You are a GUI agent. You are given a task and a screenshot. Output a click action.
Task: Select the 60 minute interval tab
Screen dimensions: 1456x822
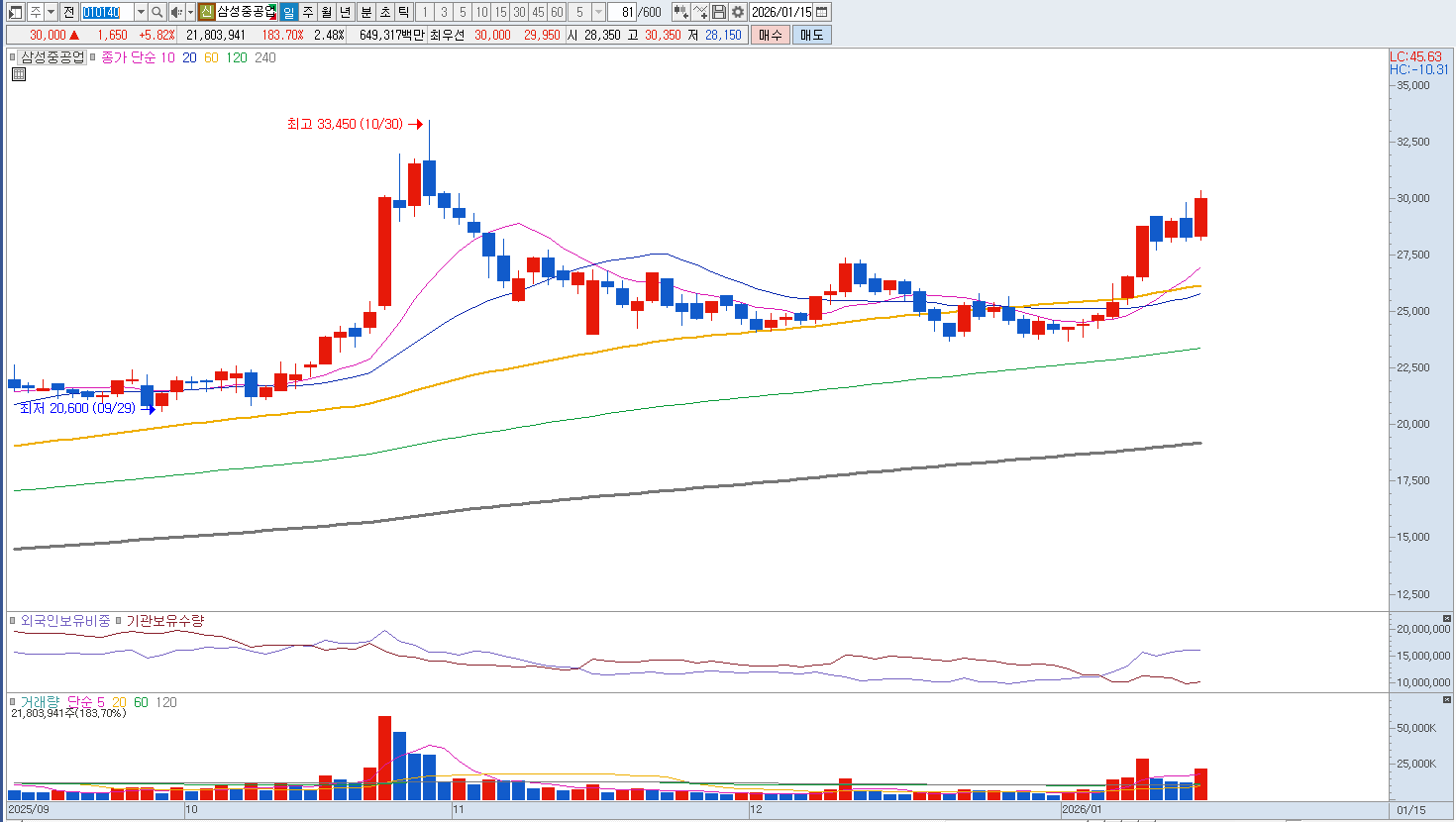point(557,12)
